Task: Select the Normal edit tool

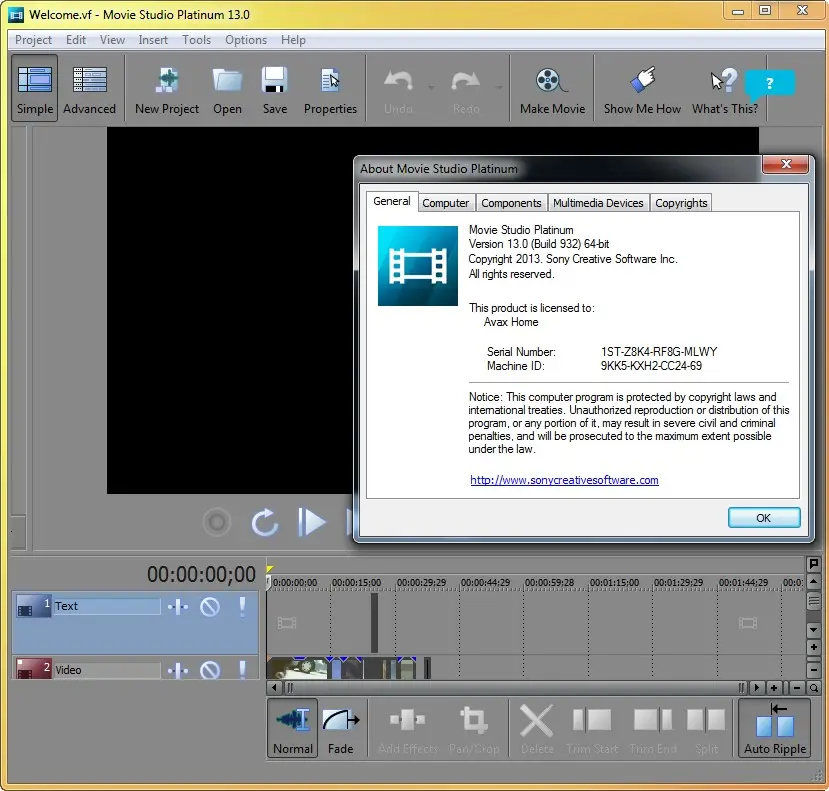Action: click(x=292, y=729)
